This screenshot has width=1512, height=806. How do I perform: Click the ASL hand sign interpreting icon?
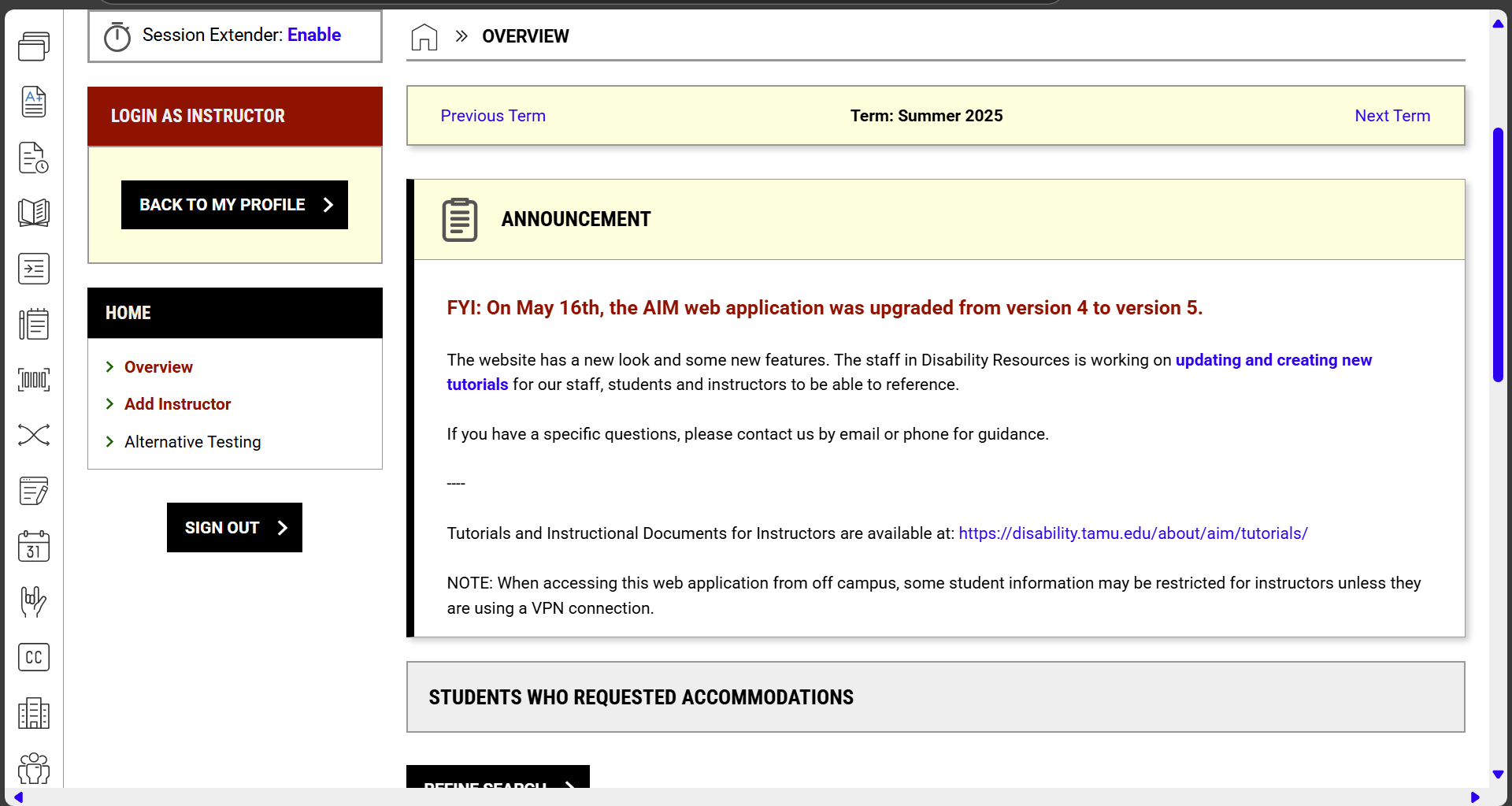pos(34,602)
